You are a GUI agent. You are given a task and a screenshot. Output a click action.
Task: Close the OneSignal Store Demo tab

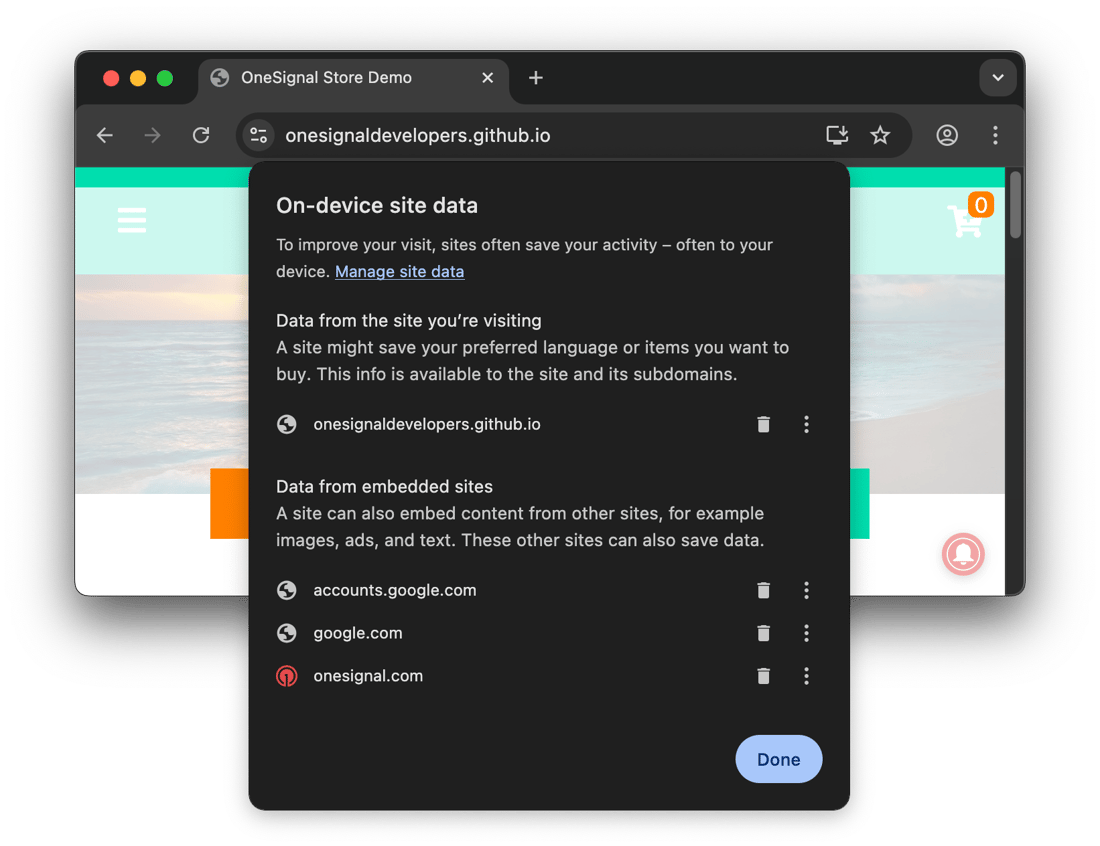tap(488, 78)
